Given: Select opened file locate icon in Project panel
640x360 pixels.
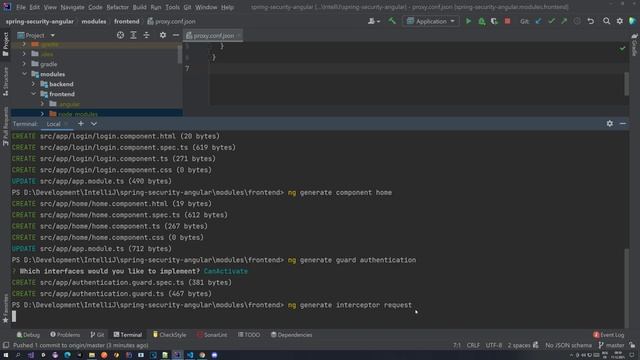Looking at the screenshot, I should point(120,36).
